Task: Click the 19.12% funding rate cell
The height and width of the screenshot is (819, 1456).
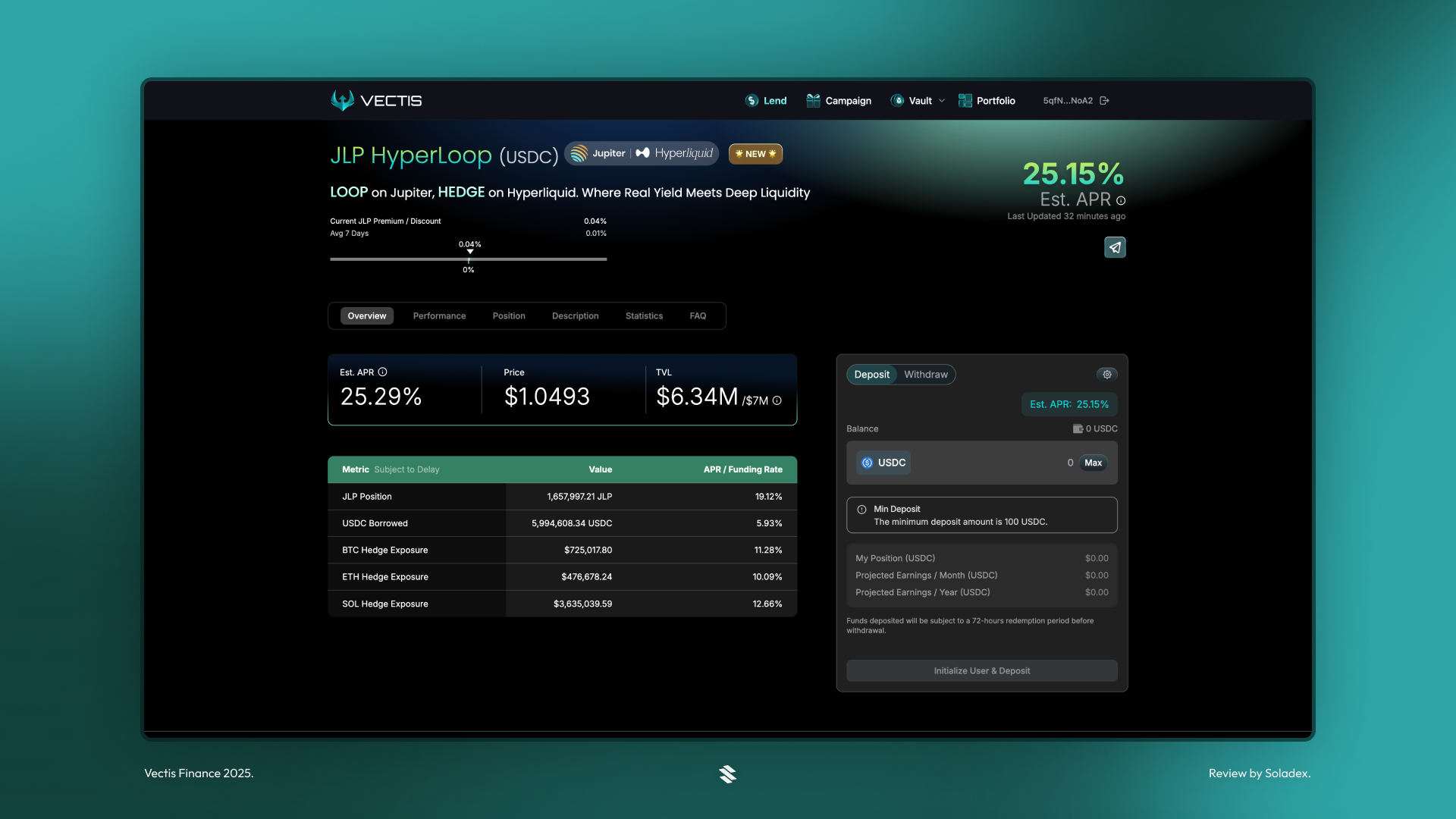Action: [768, 497]
